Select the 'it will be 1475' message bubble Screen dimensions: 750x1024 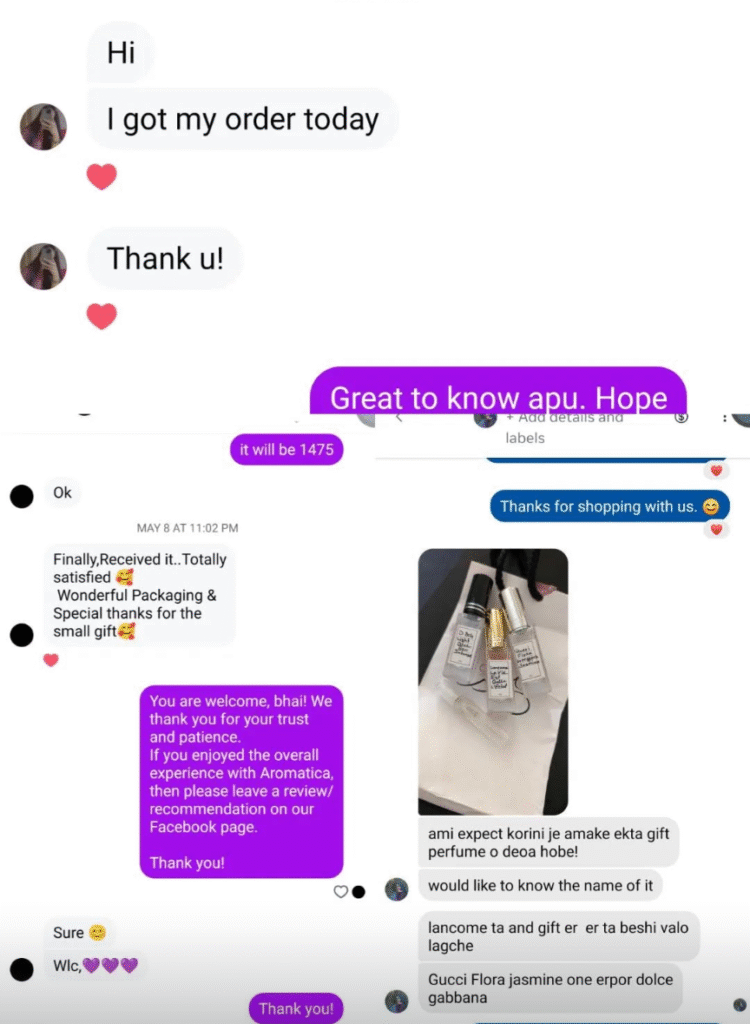point(286,449)
